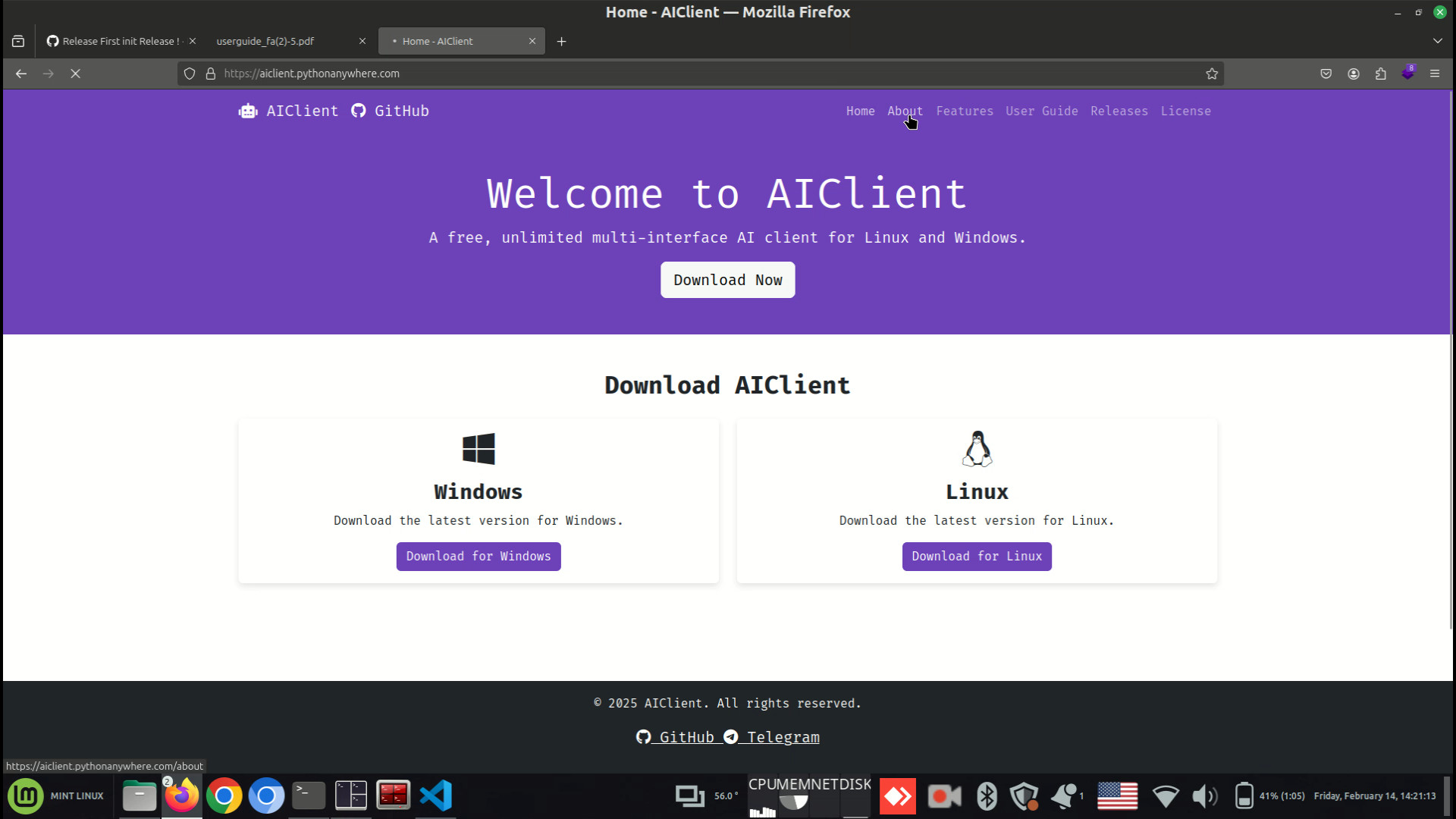Viewport: 1456px width, 819px height.
Task: Click the site security padlock icon
Action: pos(211,74)
